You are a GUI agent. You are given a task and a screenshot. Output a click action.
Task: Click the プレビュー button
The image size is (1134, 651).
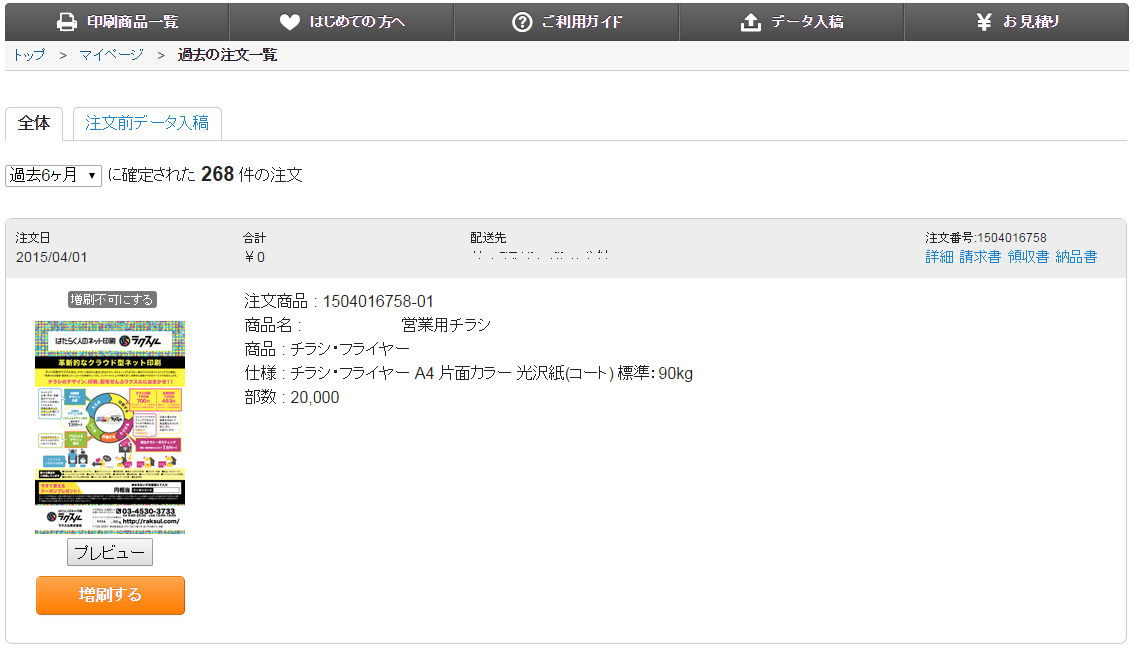(x=110, y=553)
